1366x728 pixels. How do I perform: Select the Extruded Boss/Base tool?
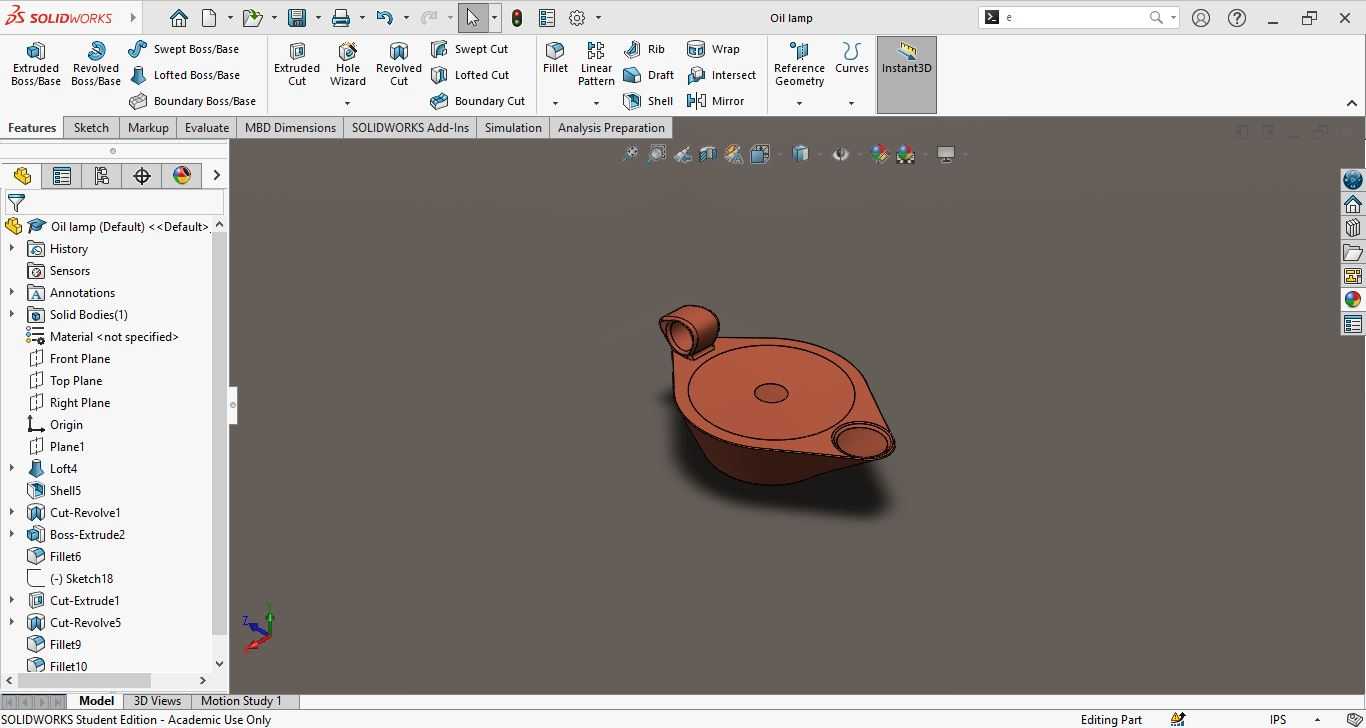coord(36,64)
